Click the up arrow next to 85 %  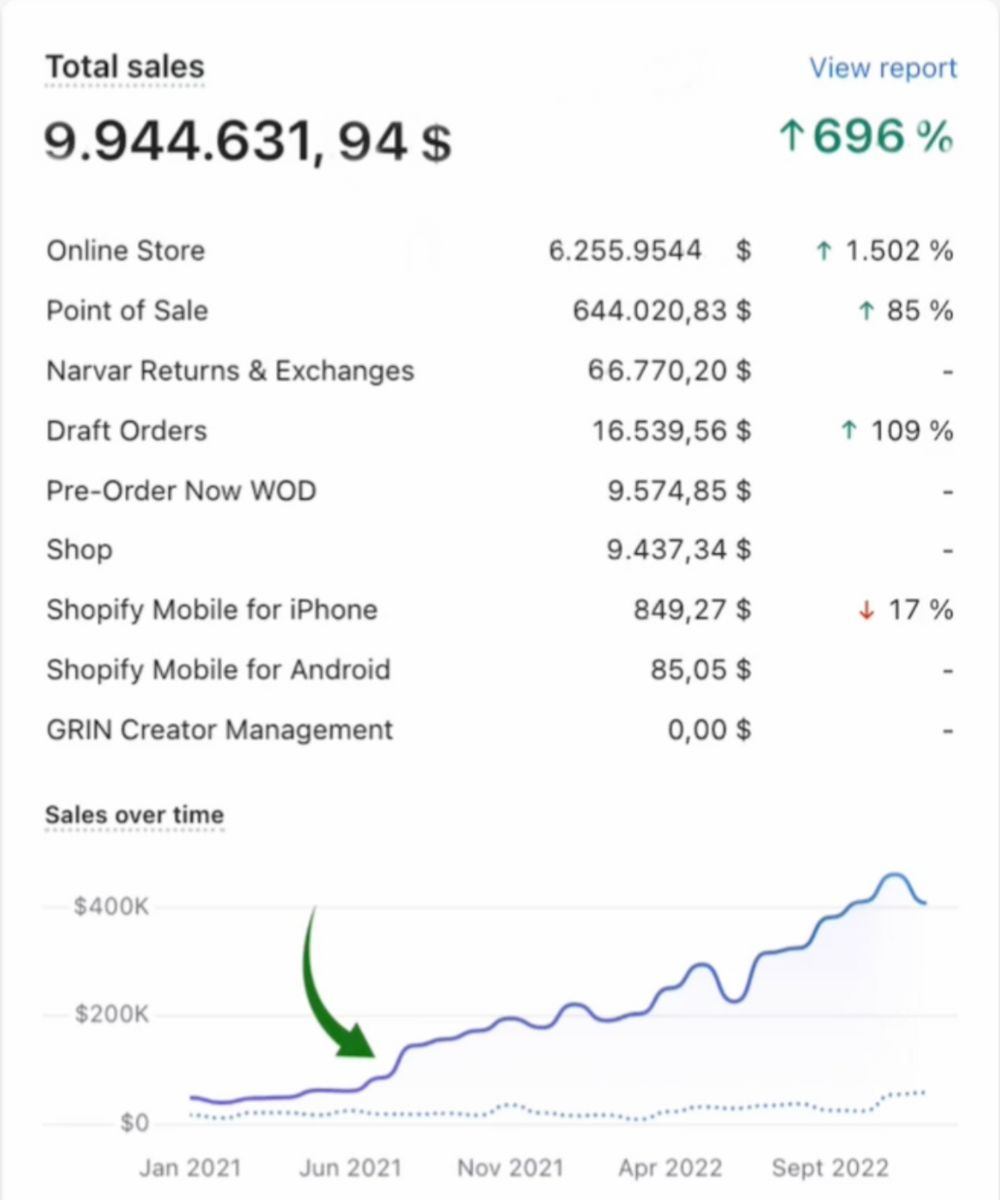click(x=866, y=311)
